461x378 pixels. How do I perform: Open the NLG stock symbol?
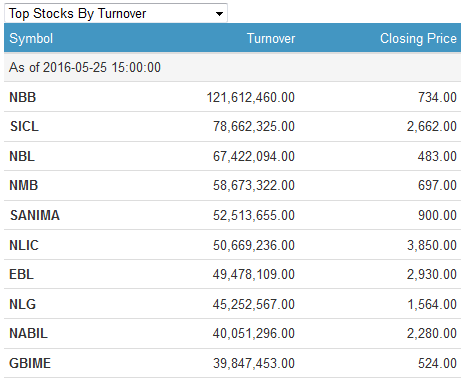[22, 304]
